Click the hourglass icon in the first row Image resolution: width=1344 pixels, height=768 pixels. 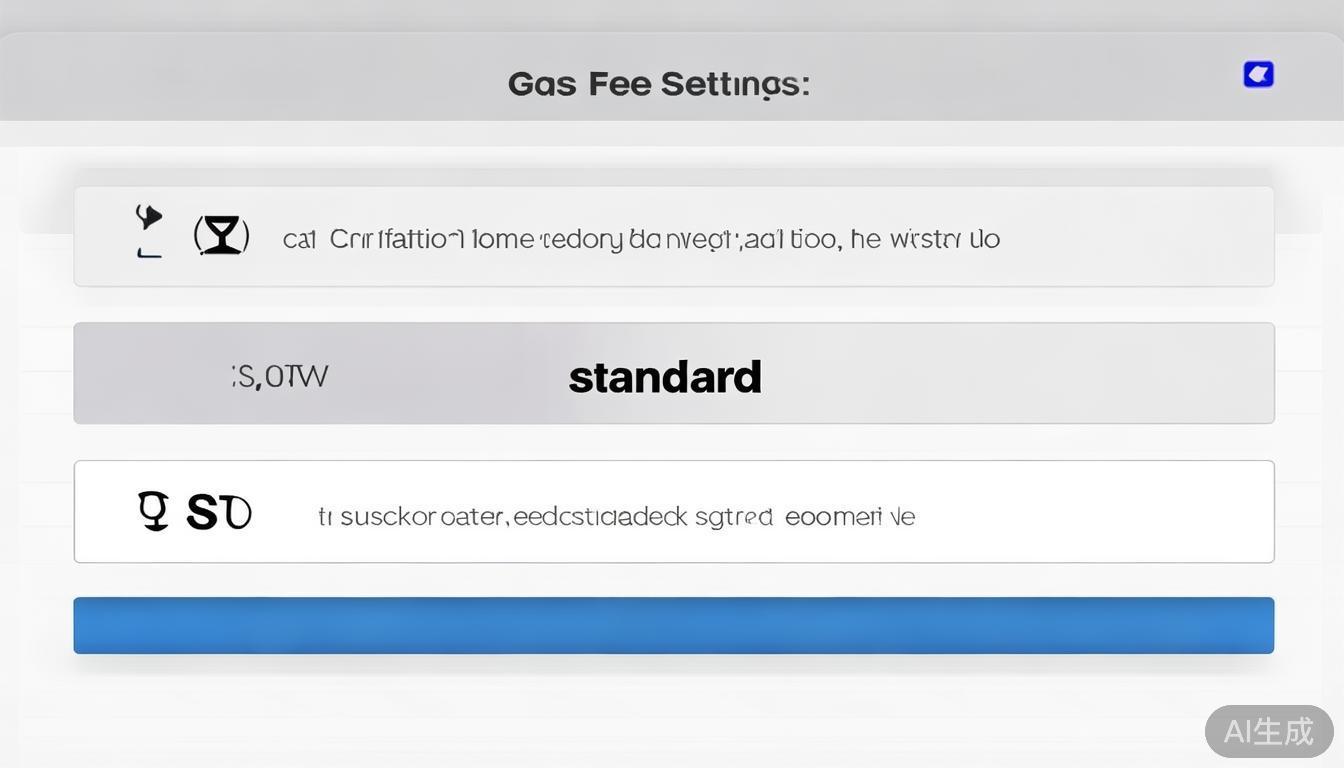221,236
